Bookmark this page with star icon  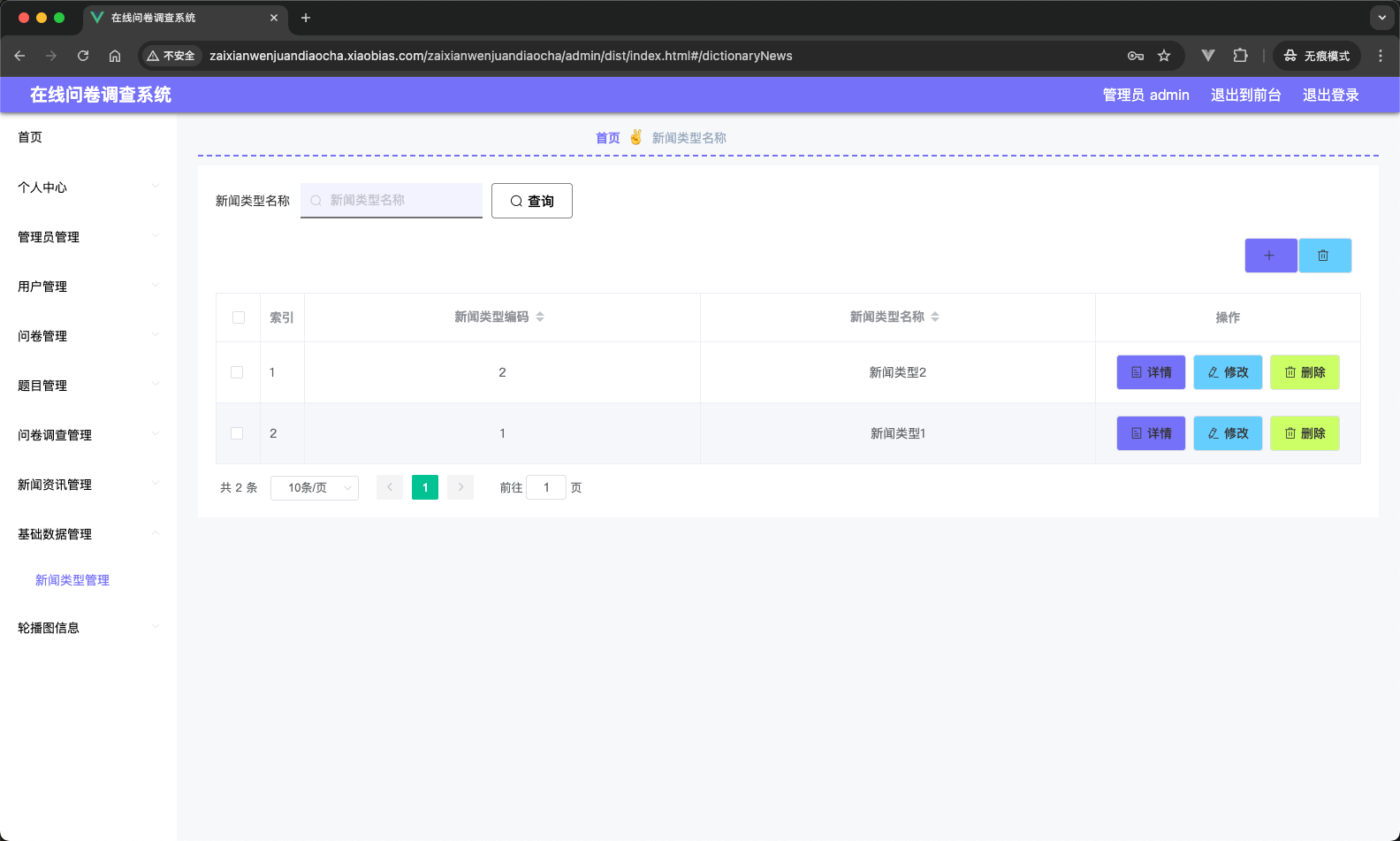point(1164,56)
